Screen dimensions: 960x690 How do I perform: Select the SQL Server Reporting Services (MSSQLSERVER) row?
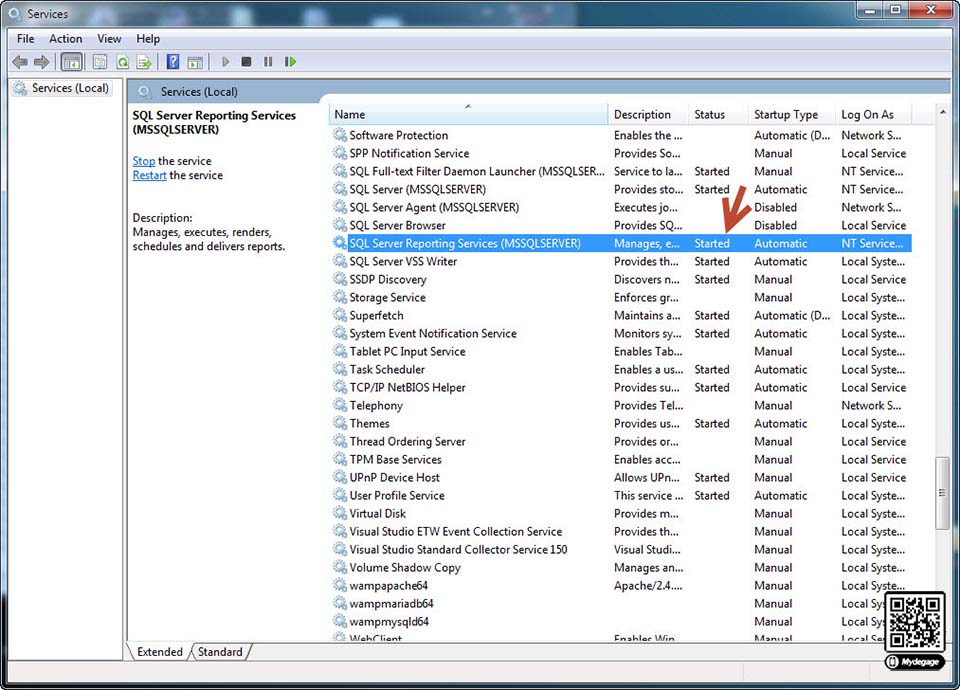click(620, 243)
